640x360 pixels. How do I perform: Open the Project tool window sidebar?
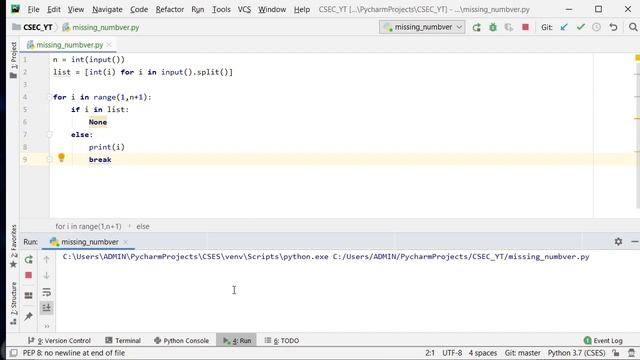13,60
